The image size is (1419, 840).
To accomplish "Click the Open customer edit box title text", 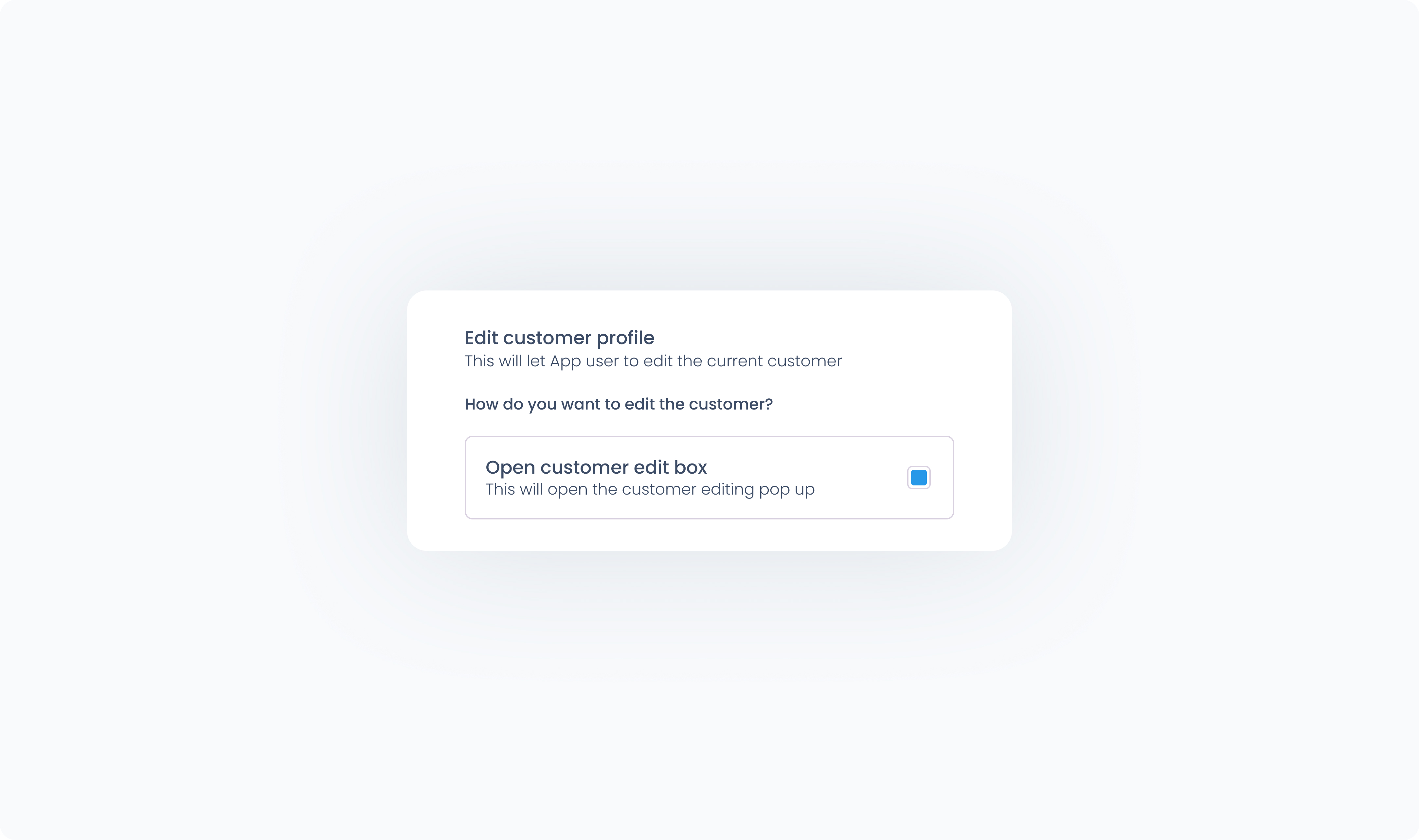I will (596, 467).
